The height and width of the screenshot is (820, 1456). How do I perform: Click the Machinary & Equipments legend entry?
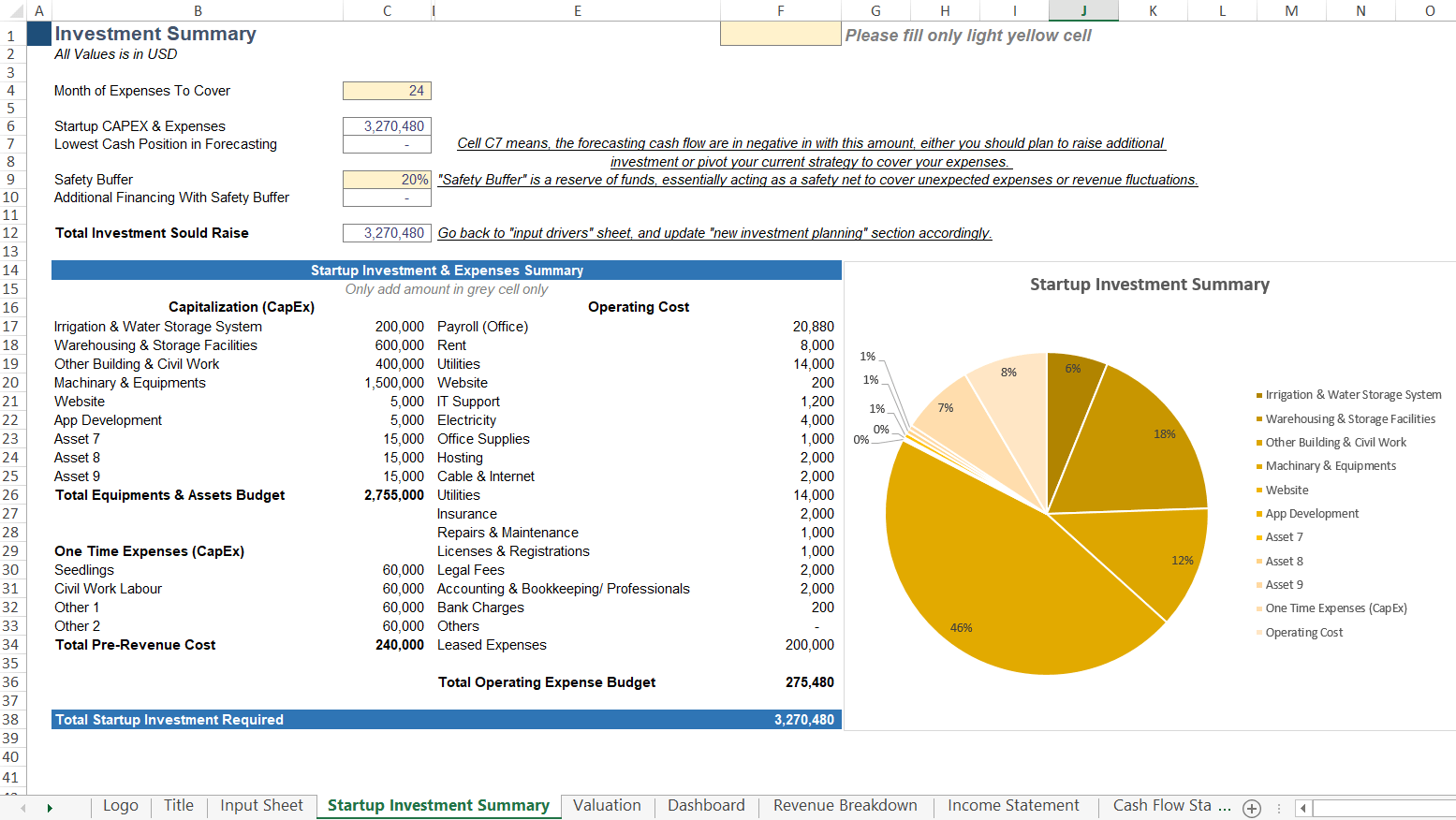pos(1330,466)
